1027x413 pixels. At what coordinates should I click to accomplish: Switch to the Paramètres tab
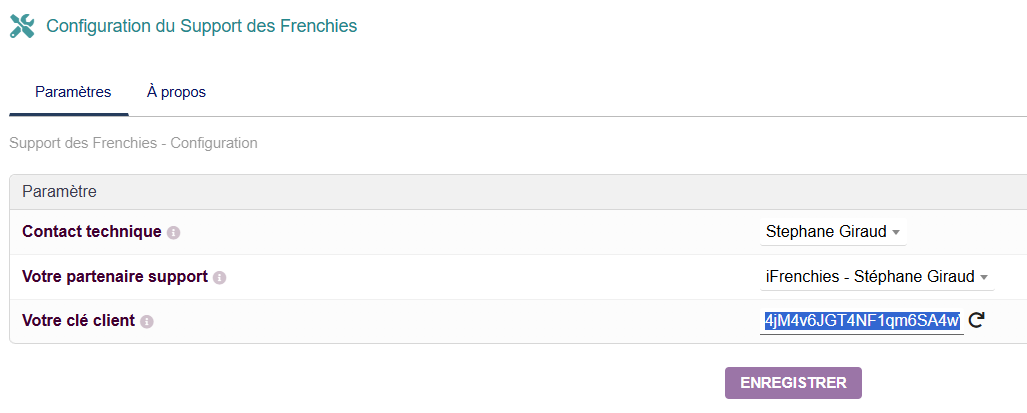[x=73, y=92]
